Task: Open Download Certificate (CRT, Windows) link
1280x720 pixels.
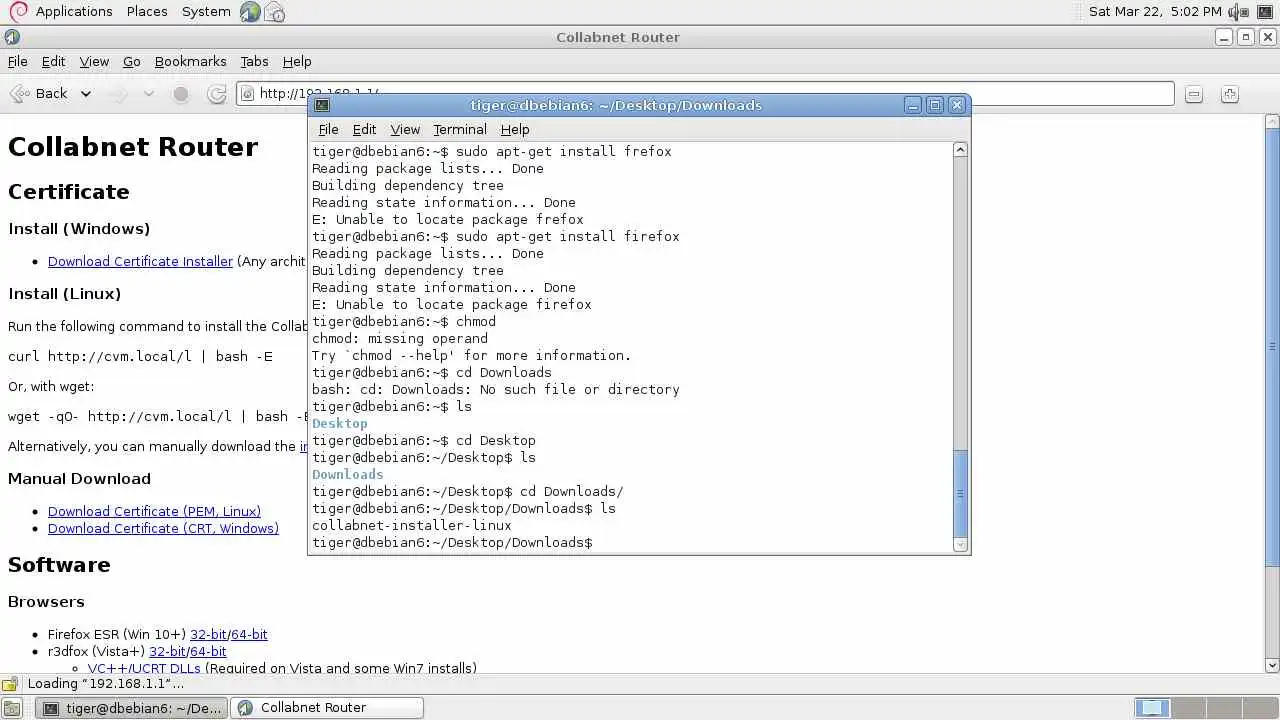Action: pyautogui.click(x=163, y=528)
